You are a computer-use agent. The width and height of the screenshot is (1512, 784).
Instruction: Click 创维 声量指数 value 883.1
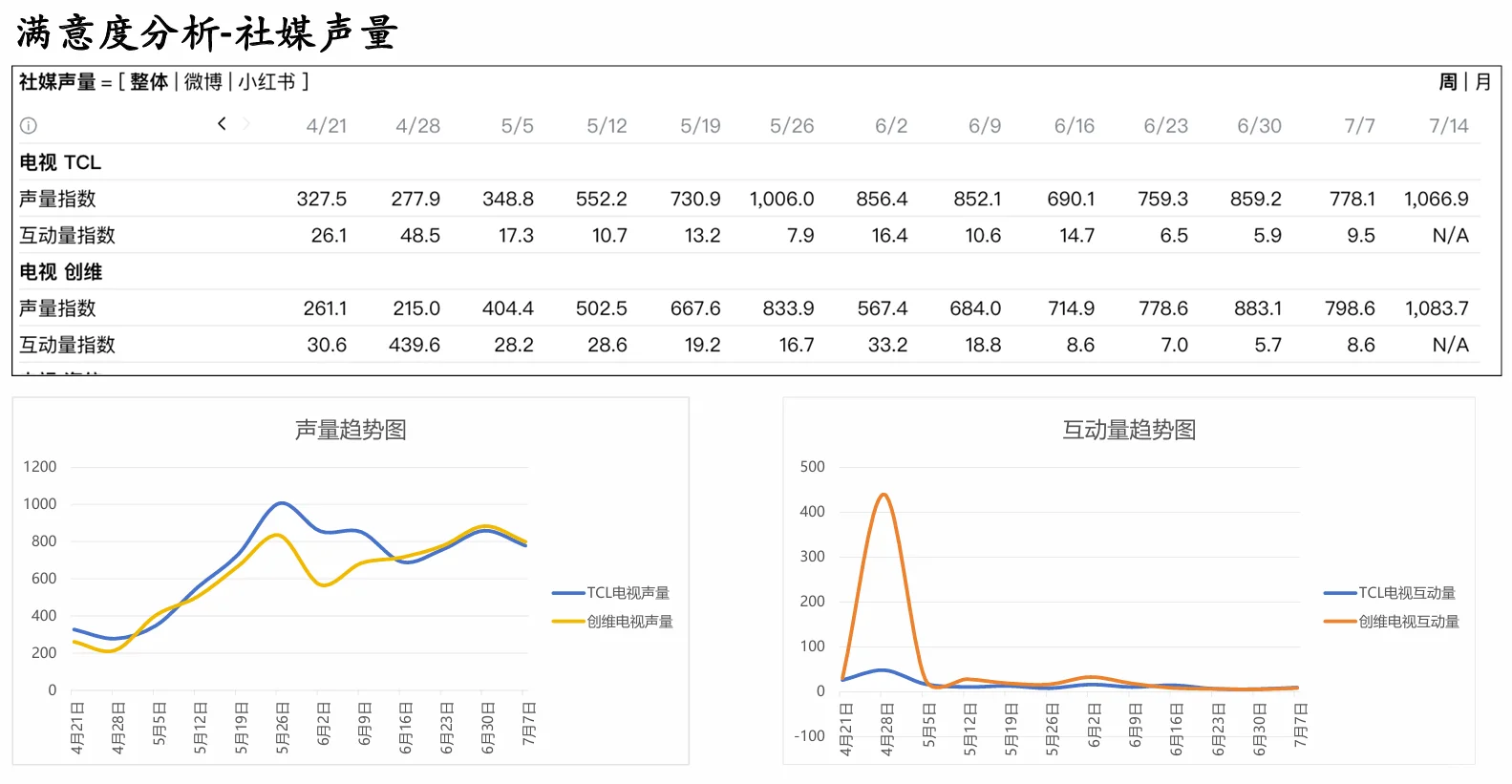click(1258, 308)
